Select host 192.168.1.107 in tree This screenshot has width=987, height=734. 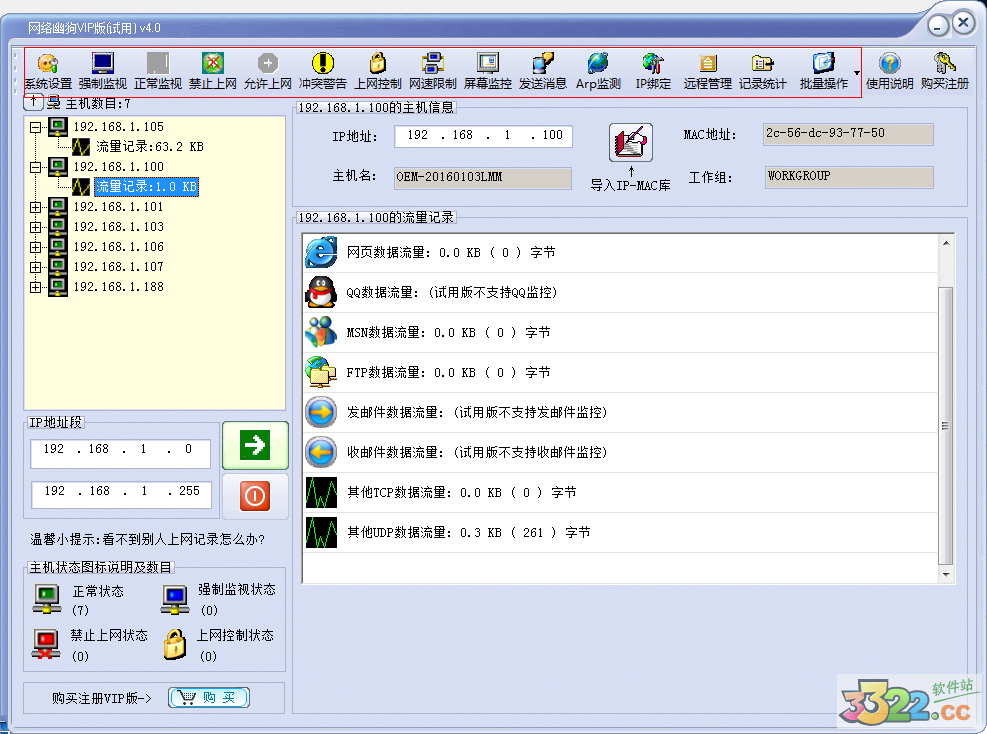[118, 267]
